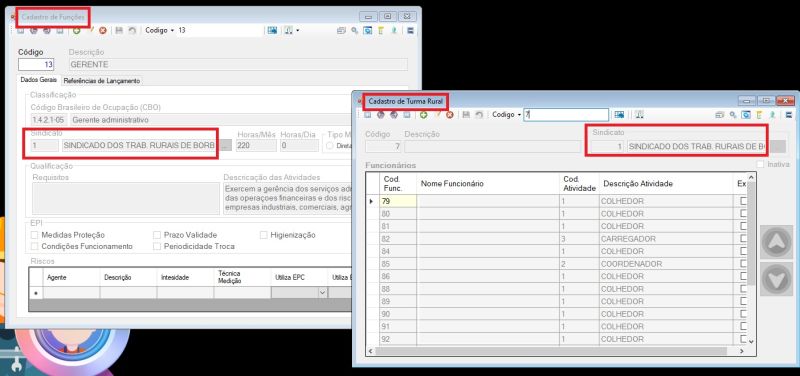Select the CARREGADOR activity cell
800x376 pixels.
coord(666,239)
